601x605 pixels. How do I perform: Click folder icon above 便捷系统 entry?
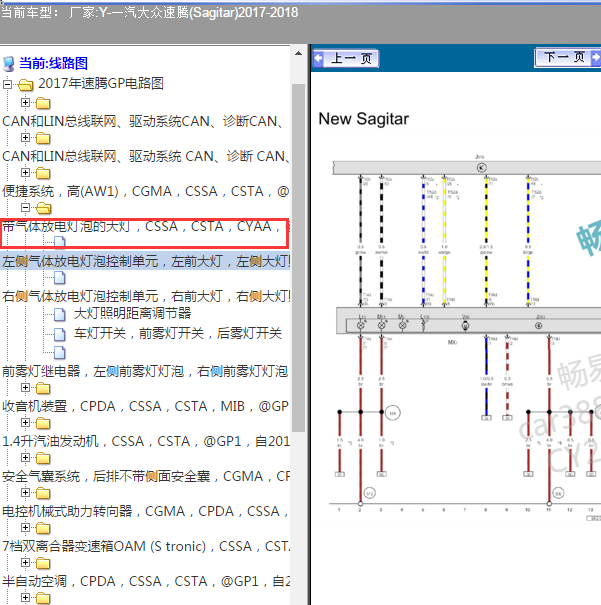tap(43, 173)
